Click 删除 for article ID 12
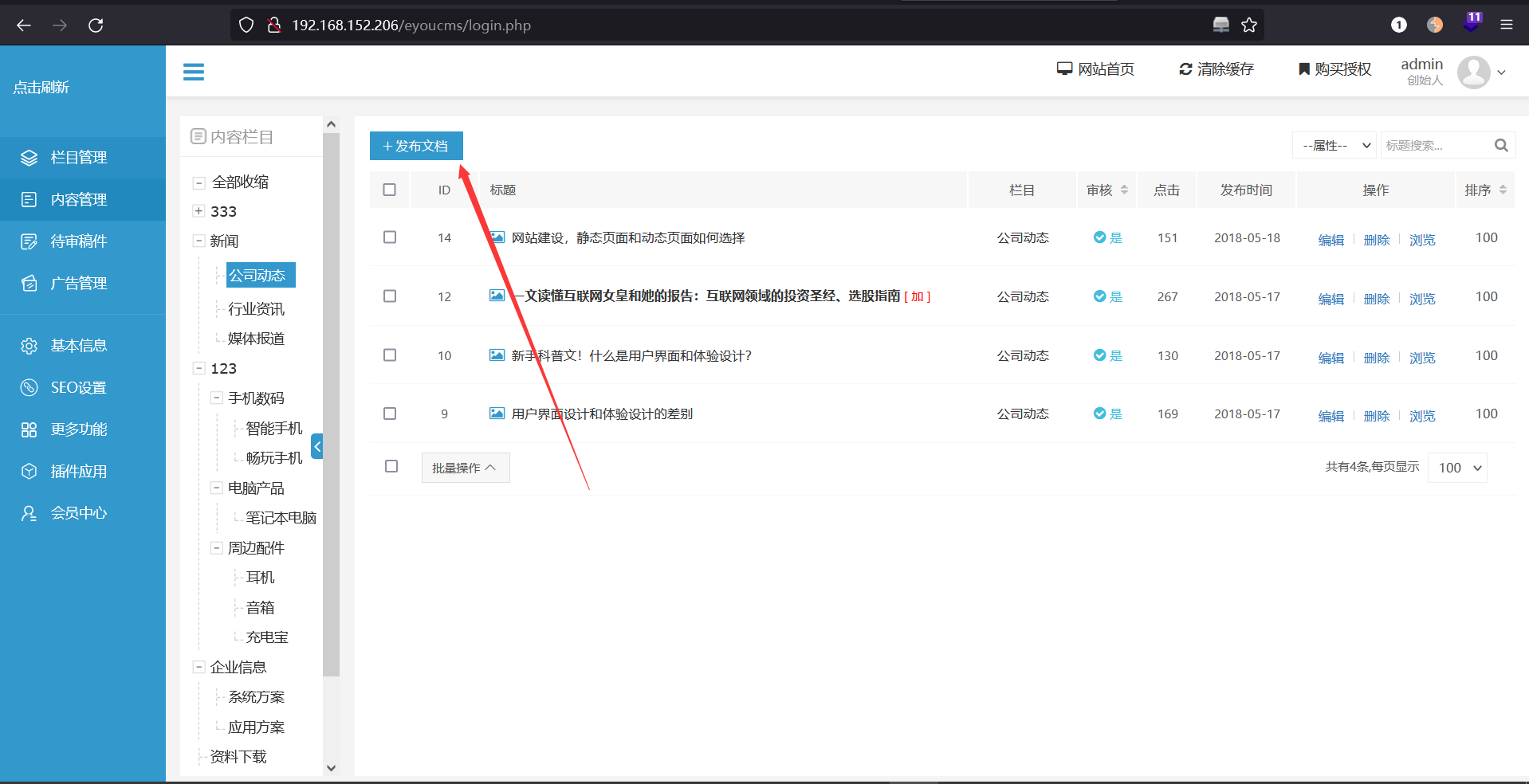Screen dimensions: 1529x784 pyautogui.click(x=1377, y=299)
